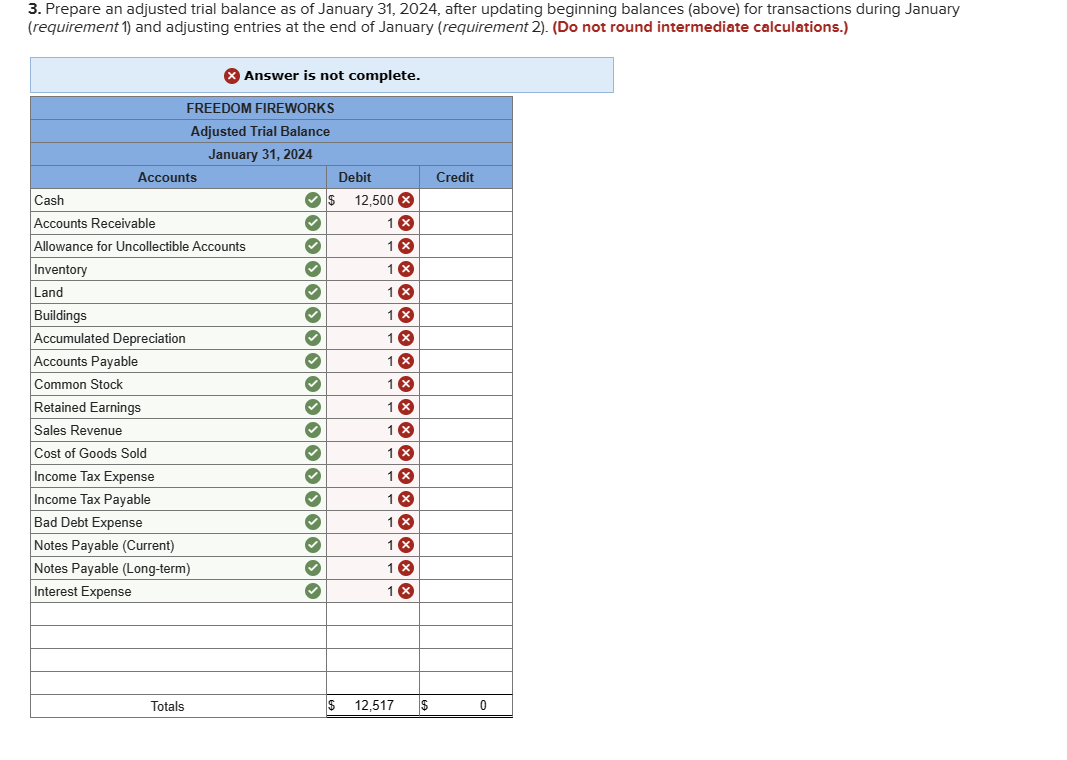Click green checkmark next to Bad Debt Expense
This screenshot has height=760, width=1067.
(313, 522)
